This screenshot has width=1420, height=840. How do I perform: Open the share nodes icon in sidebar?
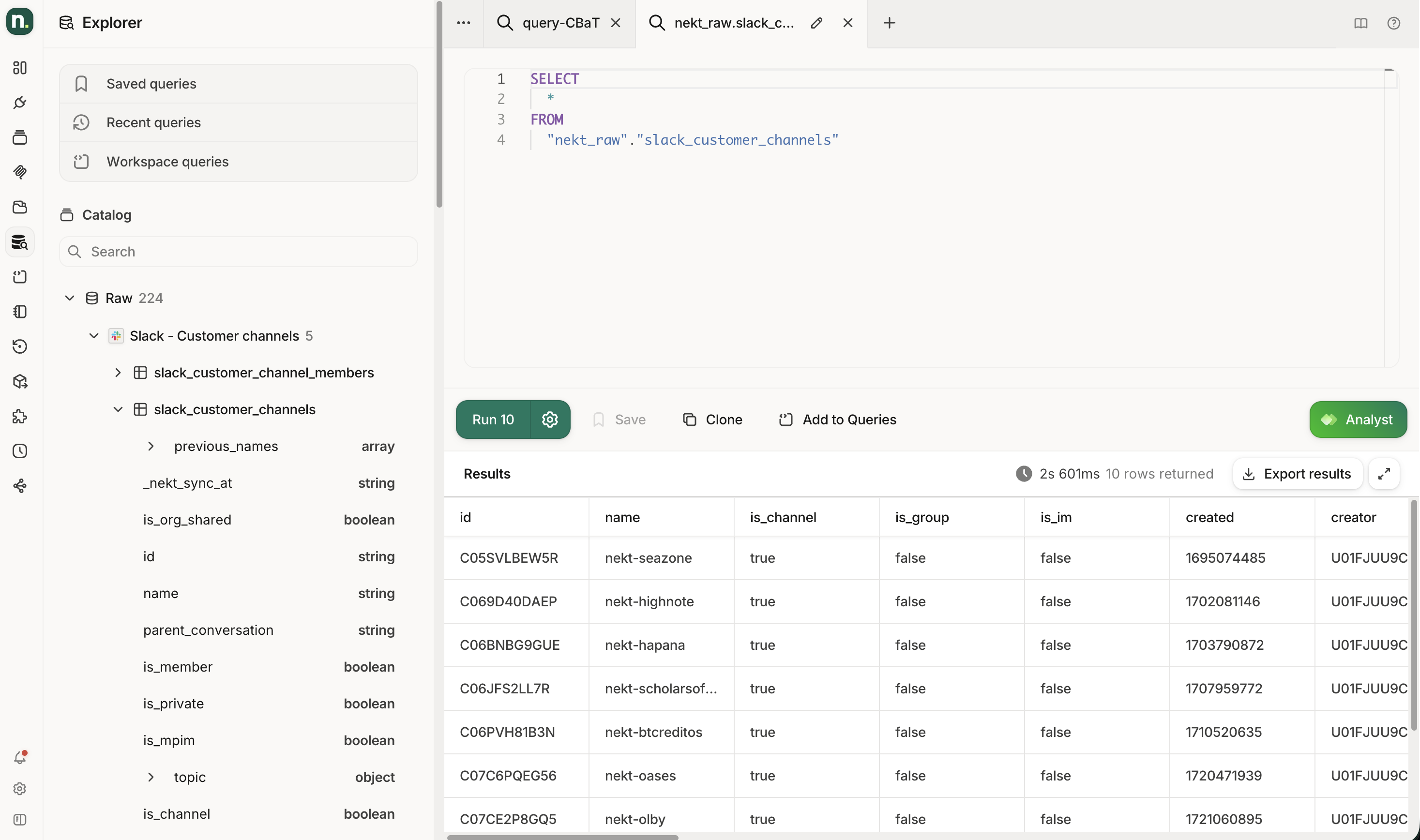click(20, 486)
